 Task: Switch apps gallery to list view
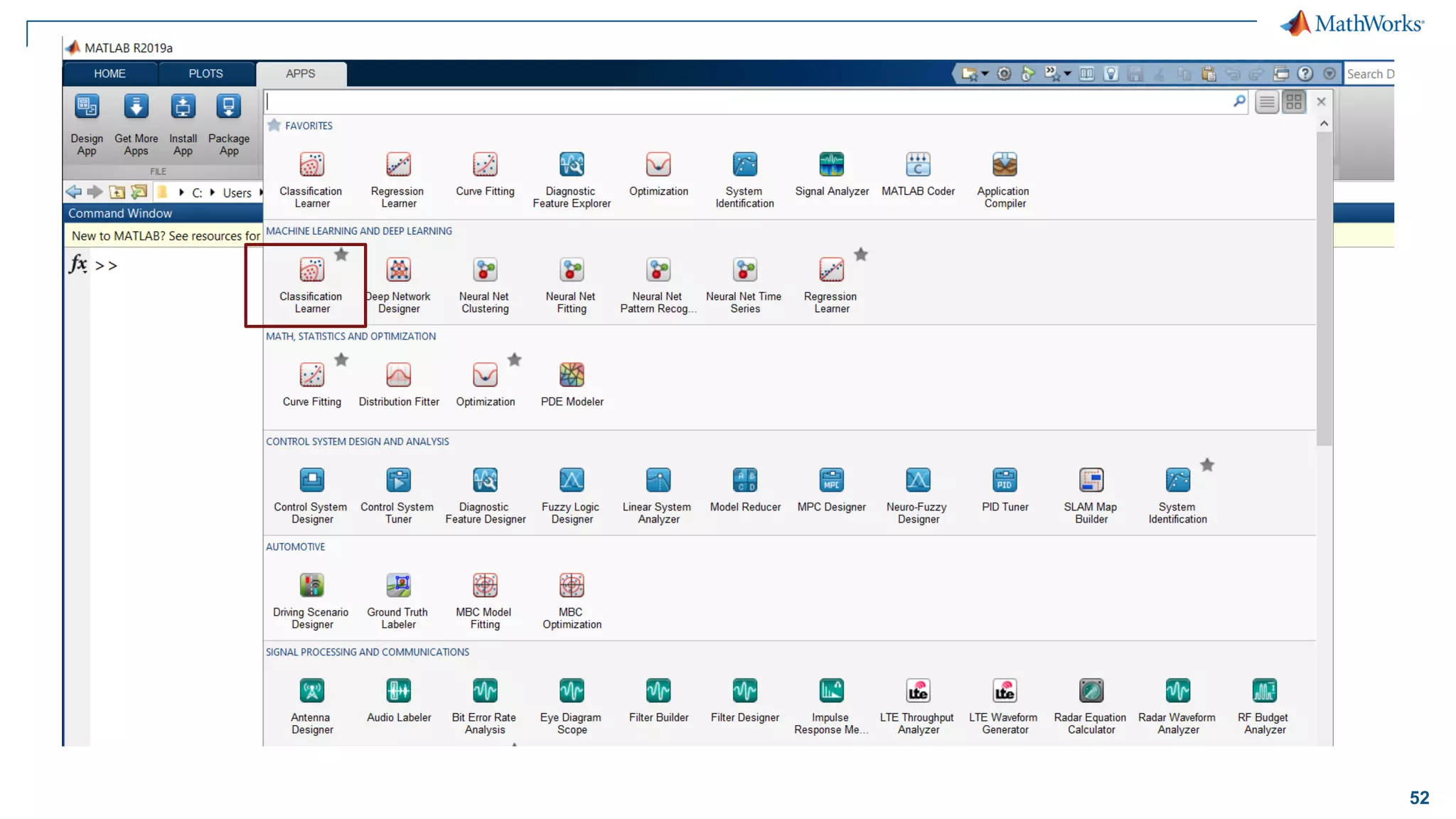point(1266,102)
